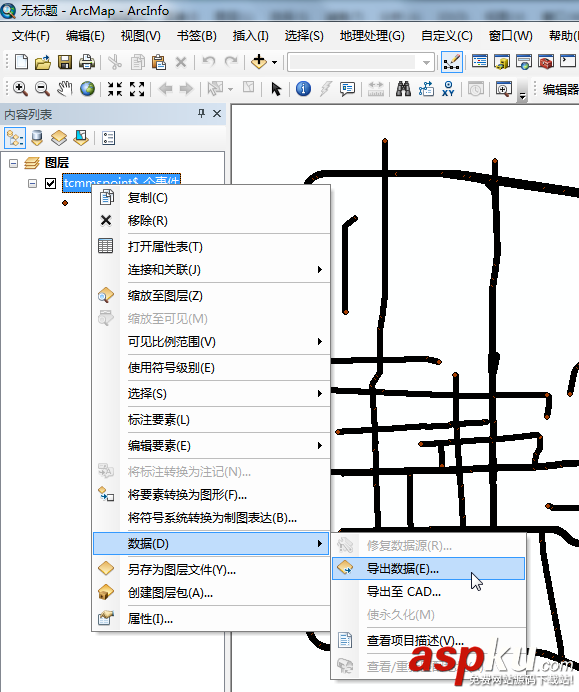
Task: Open the table of contents Options icon
Action: (x=108, y=138)
